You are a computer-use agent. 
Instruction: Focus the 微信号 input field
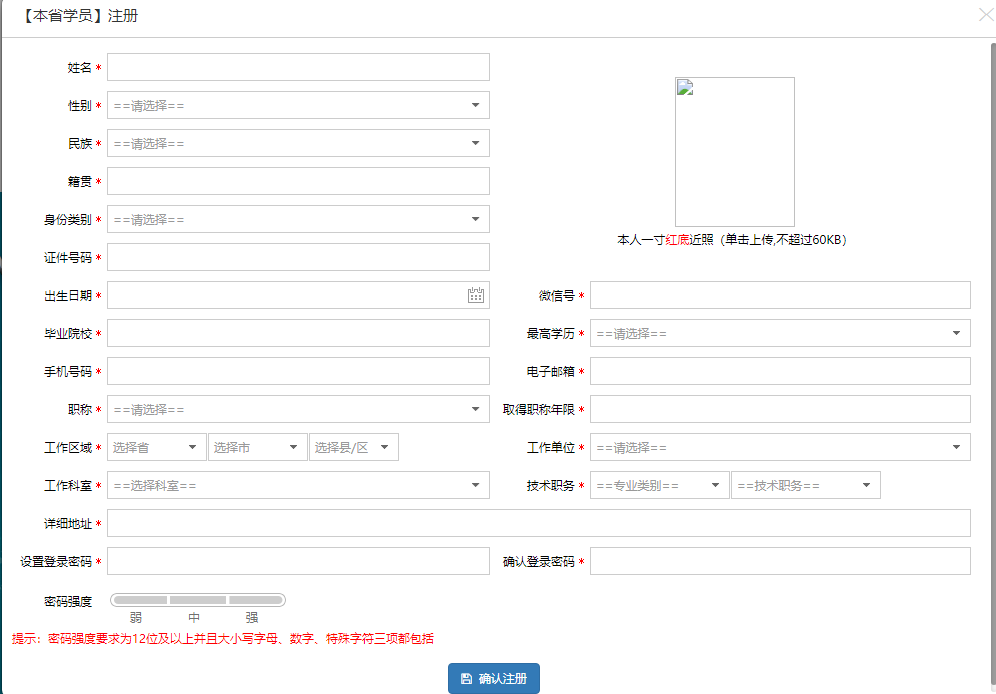click(780, 295)
